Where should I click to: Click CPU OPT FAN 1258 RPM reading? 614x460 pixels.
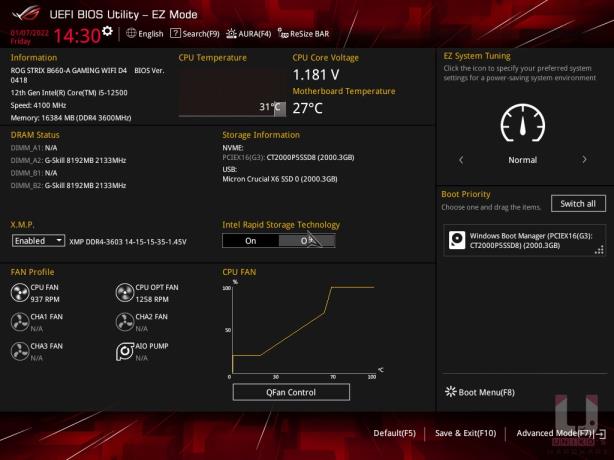tap(152, 299)
